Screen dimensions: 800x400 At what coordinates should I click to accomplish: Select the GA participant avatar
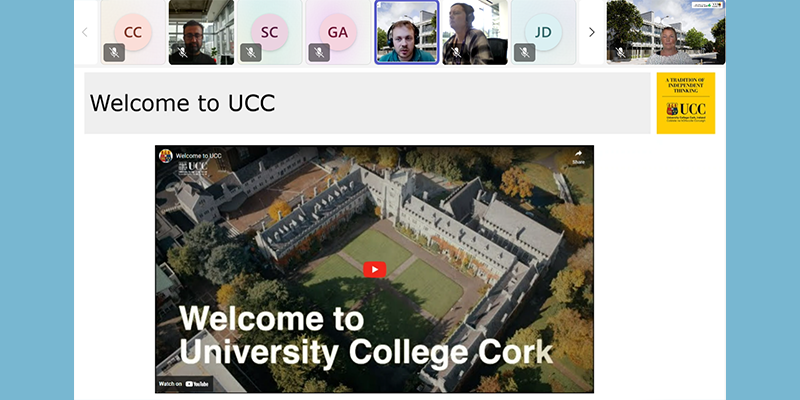tap(338, 32)
